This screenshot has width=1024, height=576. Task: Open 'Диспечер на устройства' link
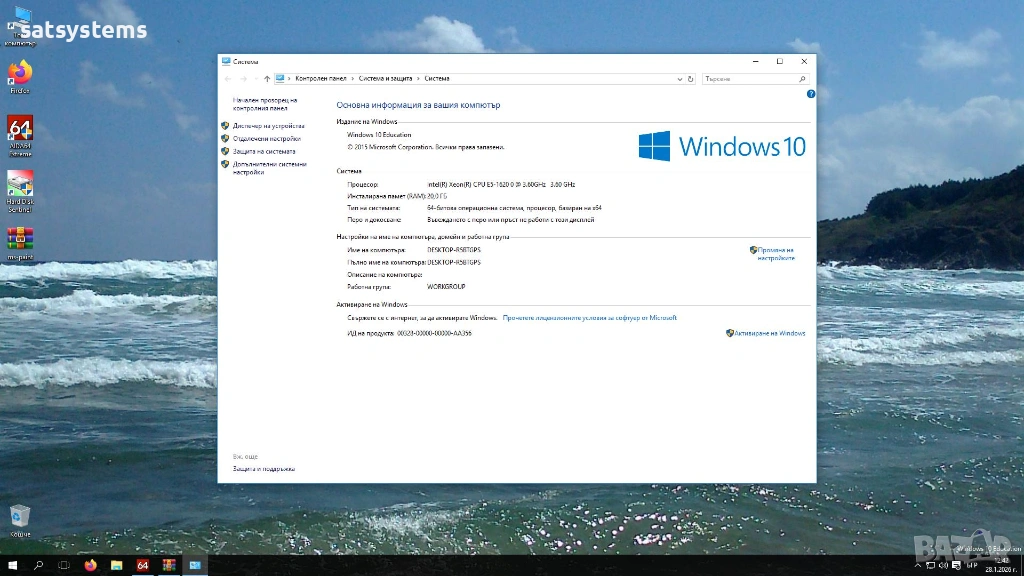pyautogui.click(x=268, y=126)
